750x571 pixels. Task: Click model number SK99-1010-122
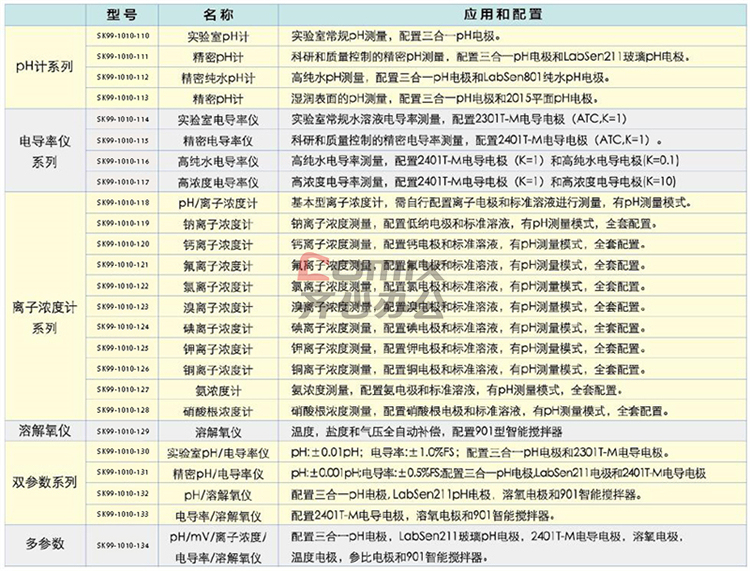(123, 286)
